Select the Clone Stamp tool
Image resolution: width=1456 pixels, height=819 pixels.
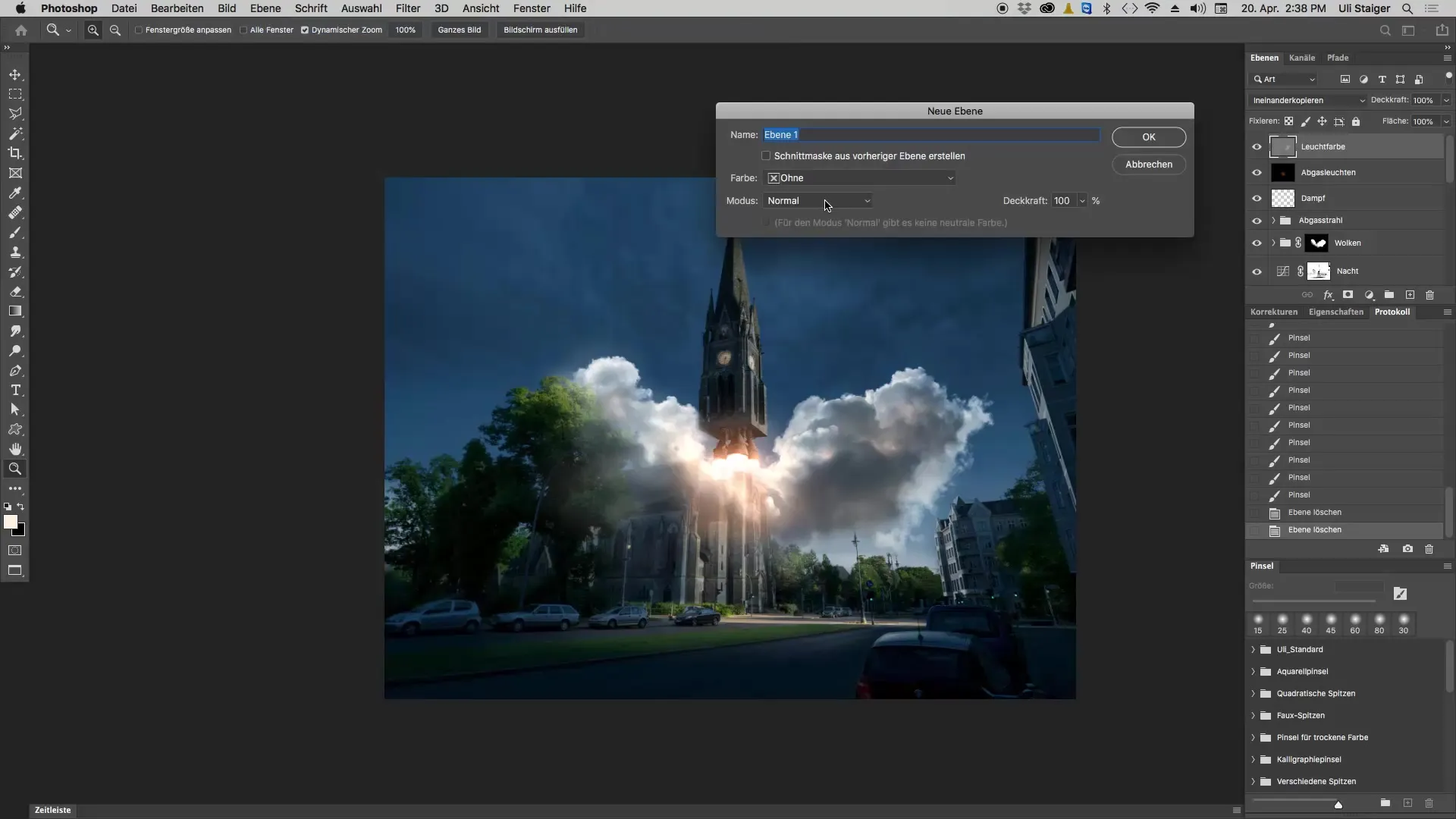pyautogui.click(x=15, y=252)
